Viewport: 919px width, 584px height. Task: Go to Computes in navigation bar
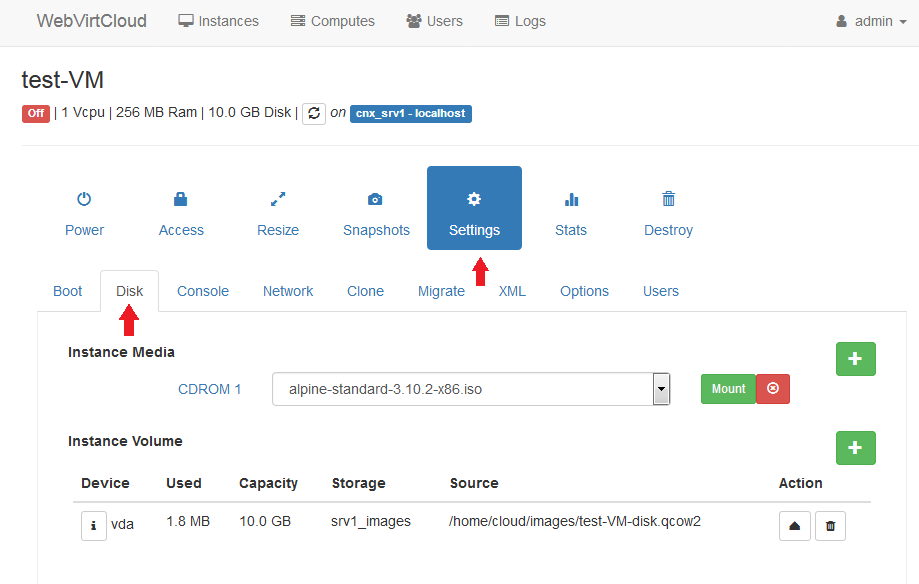(x=333, y=21)
